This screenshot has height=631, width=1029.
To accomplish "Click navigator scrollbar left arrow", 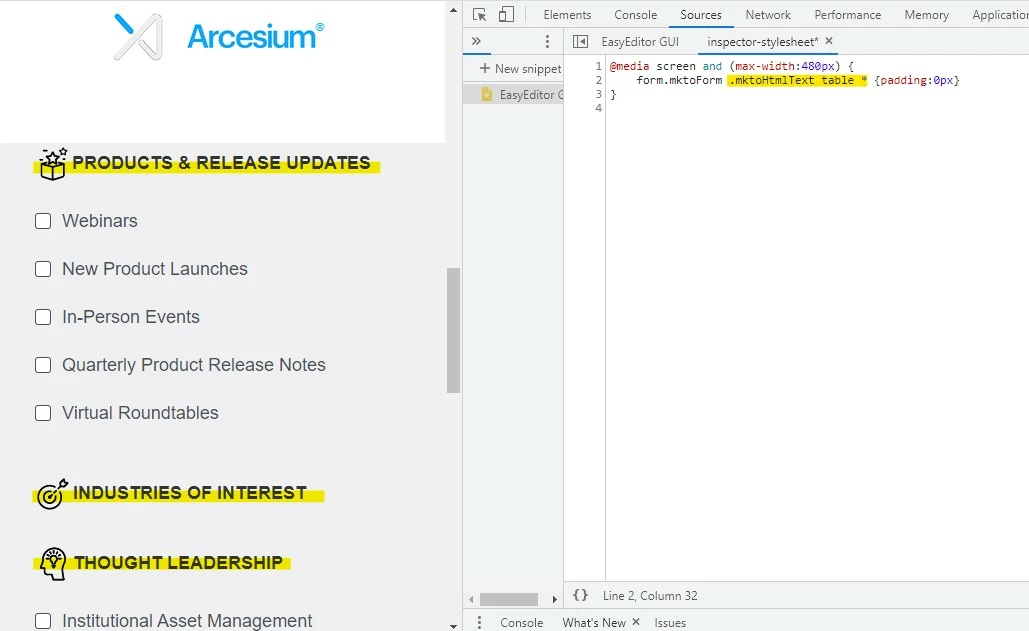I will [x=471, y=600].
